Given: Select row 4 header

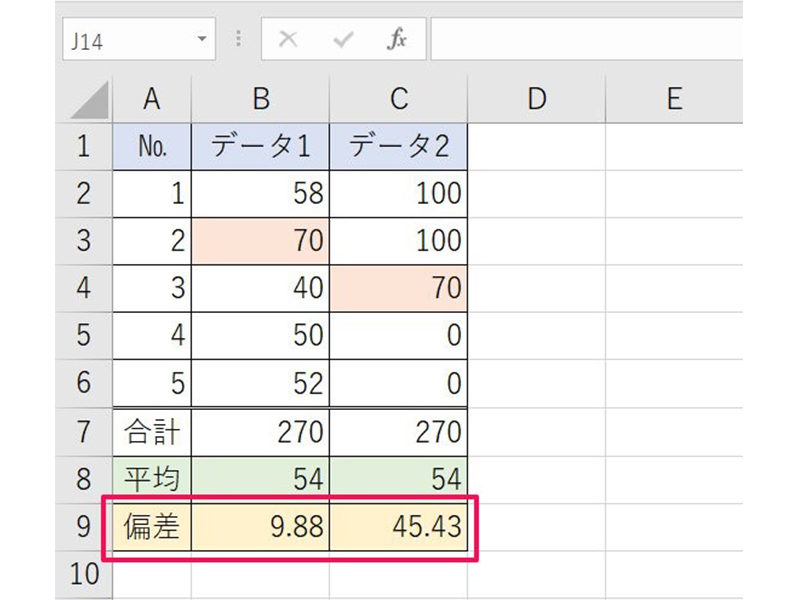Looking at the screenshot, I should pos(84,289).
